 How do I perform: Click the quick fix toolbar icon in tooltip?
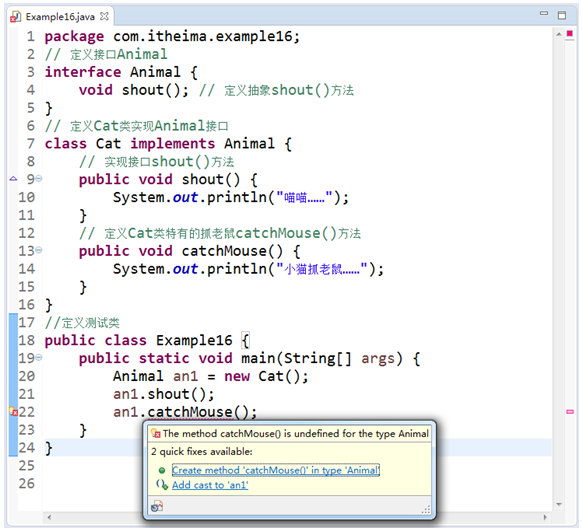click(x=157, y=506)
